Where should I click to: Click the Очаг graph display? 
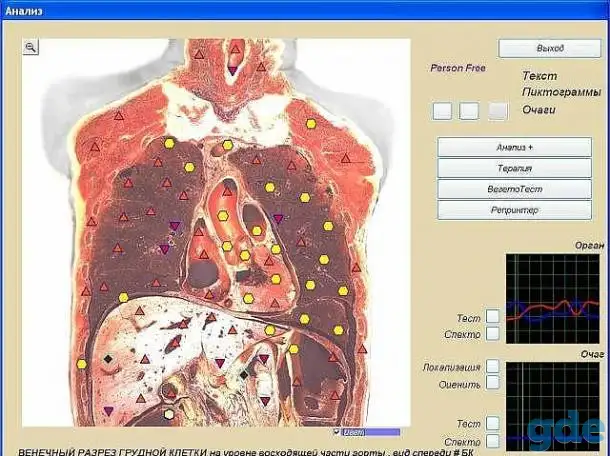click(x=552, y=407)
